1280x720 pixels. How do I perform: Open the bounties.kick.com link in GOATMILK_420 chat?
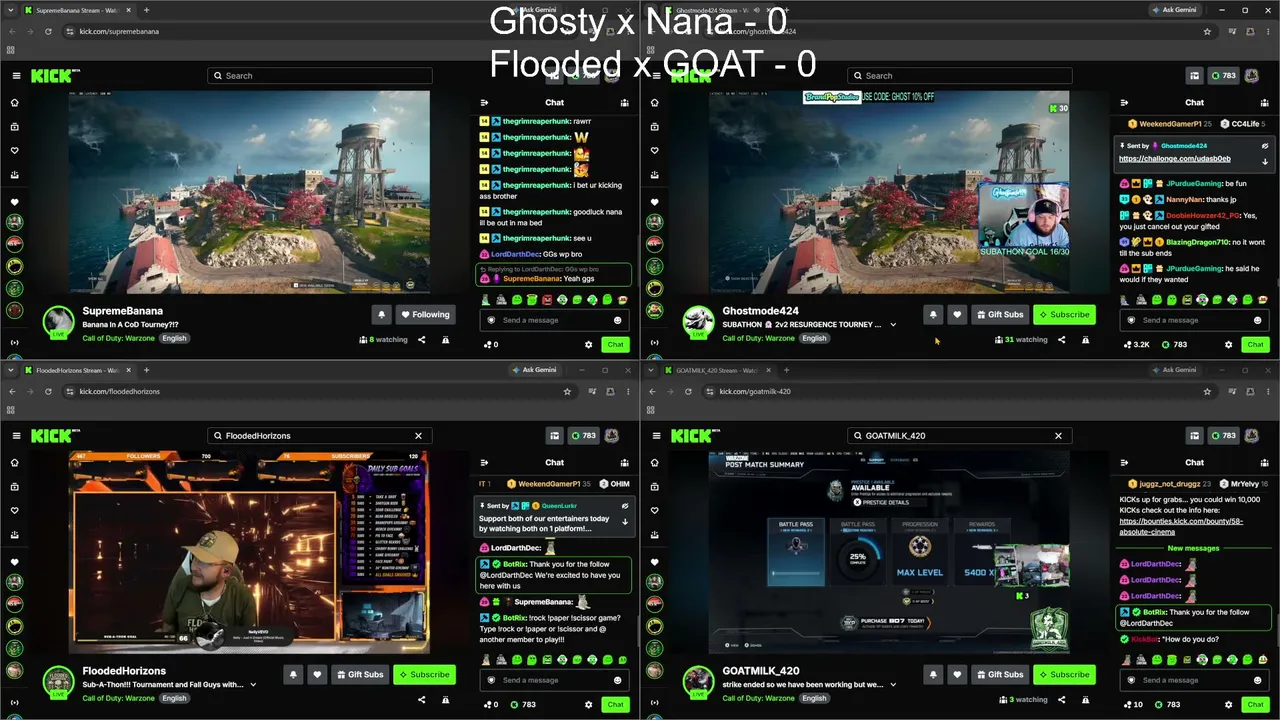[1182, 526]
